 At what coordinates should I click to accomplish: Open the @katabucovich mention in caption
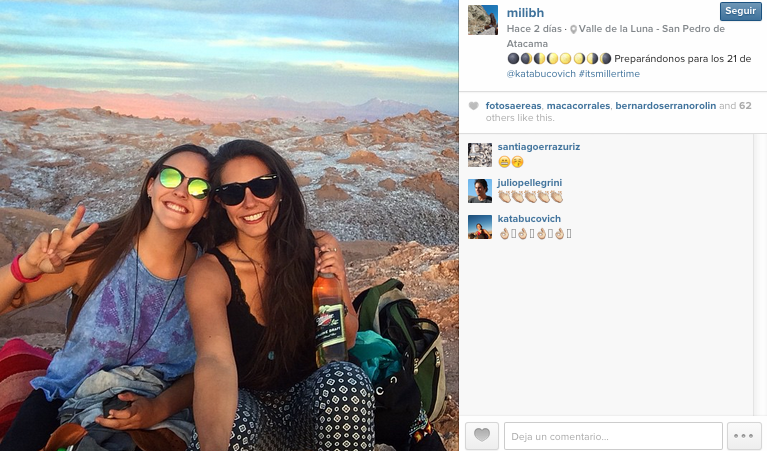(x=541, y=74)
